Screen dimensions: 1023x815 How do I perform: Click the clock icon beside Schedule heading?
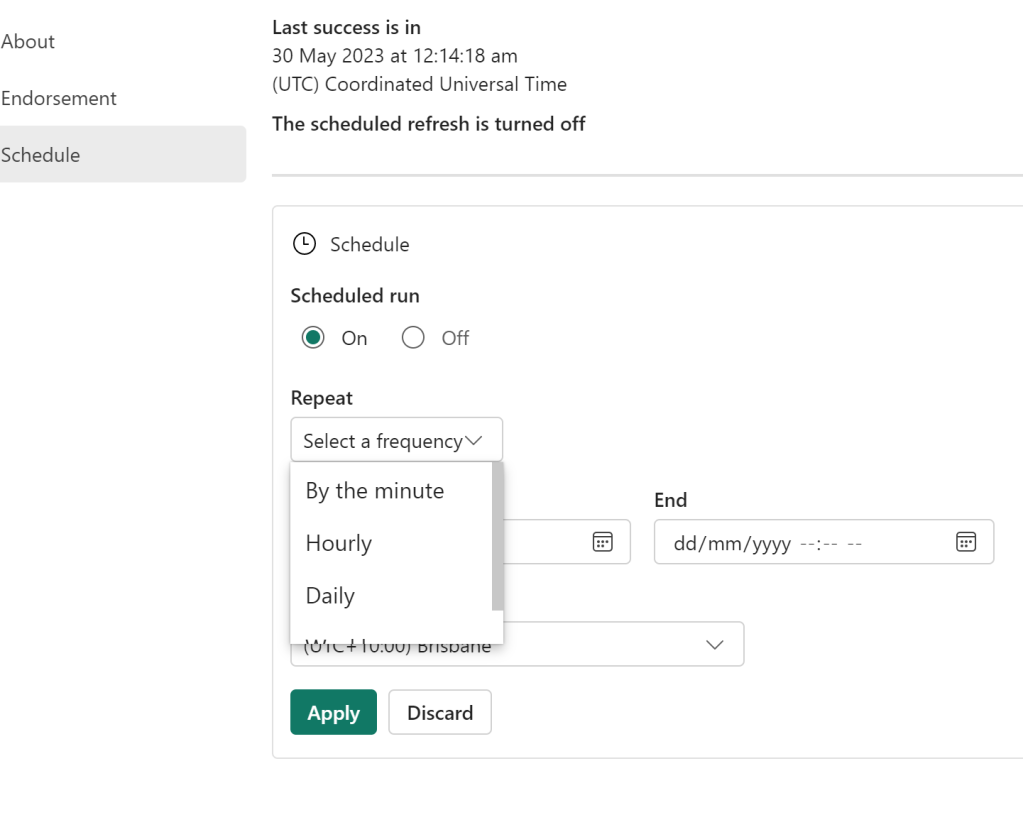(x=303, y=244)
